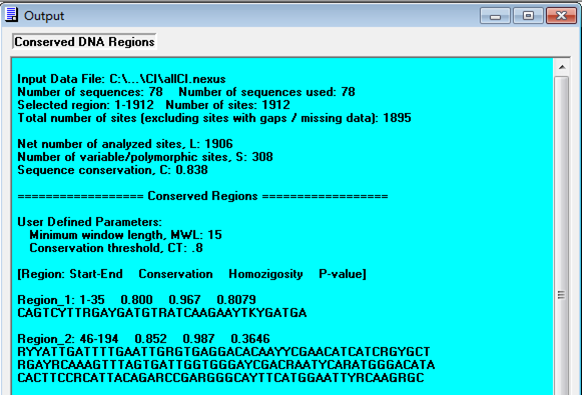
Task: Click the 'Minimum window length, MWL: 15' line
Action: coord(125,235)
